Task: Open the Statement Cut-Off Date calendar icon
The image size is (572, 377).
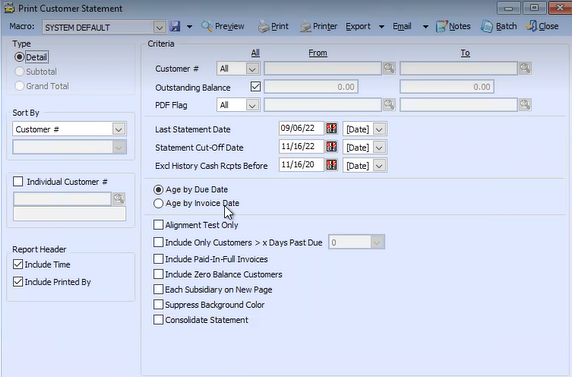Action: pyautogui.click(x=331, y=147)
